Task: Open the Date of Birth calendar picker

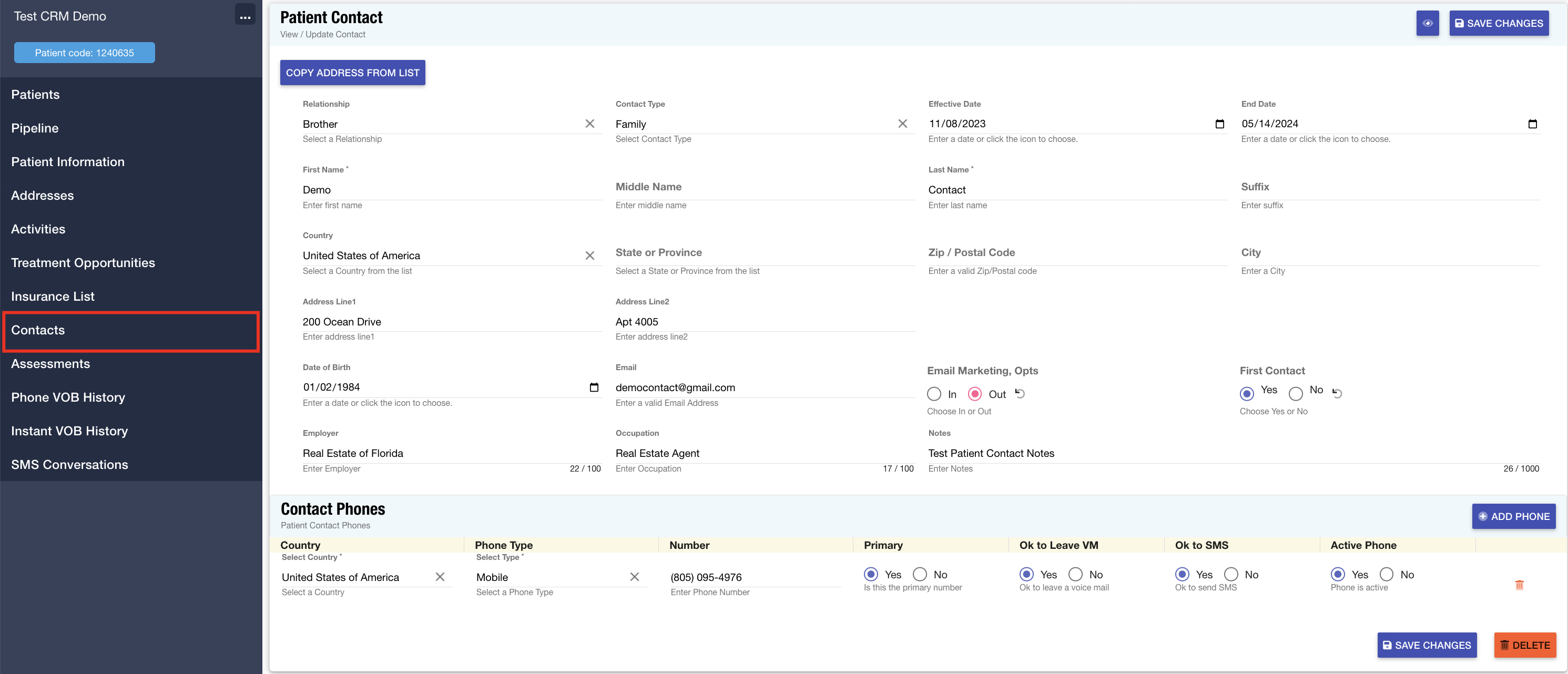Action: [594, 387]
